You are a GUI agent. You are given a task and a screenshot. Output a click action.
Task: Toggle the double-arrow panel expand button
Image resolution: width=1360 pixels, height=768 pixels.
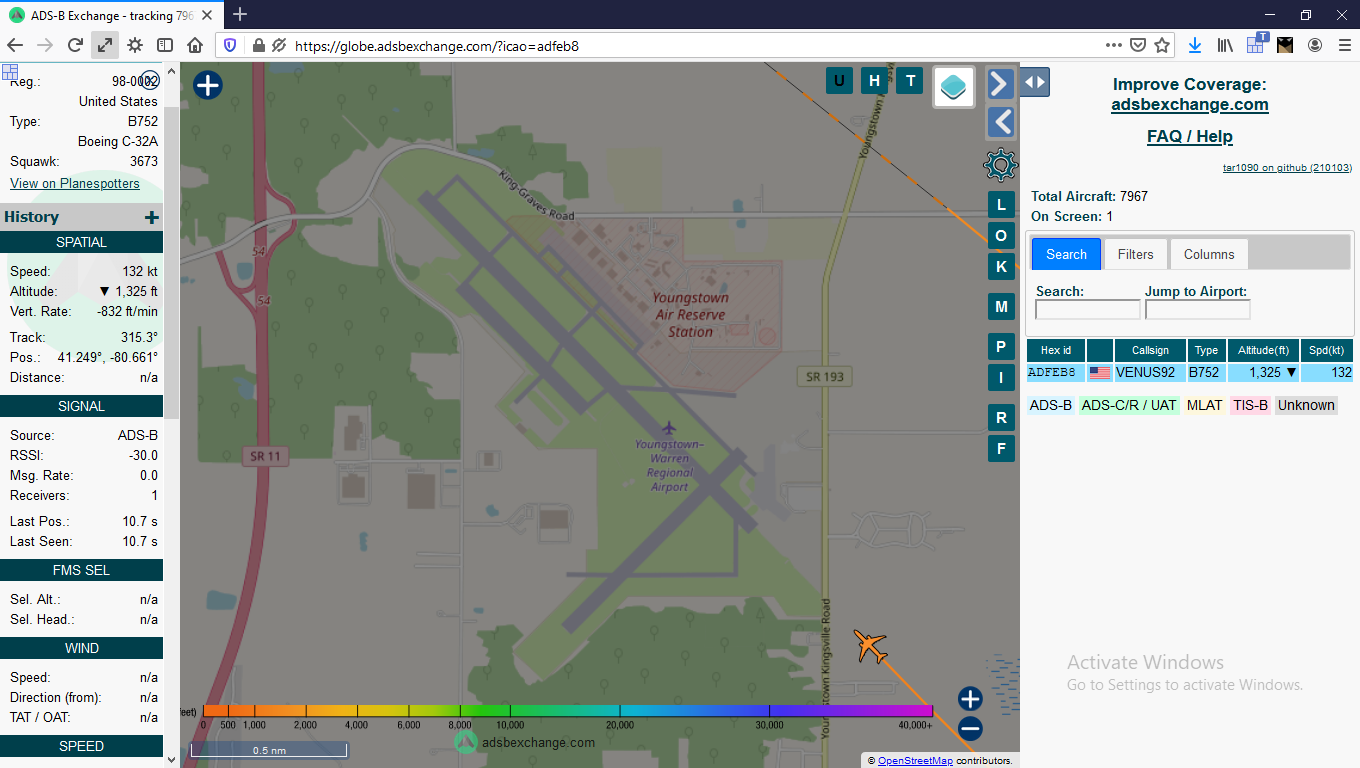tap(1035, 82)
